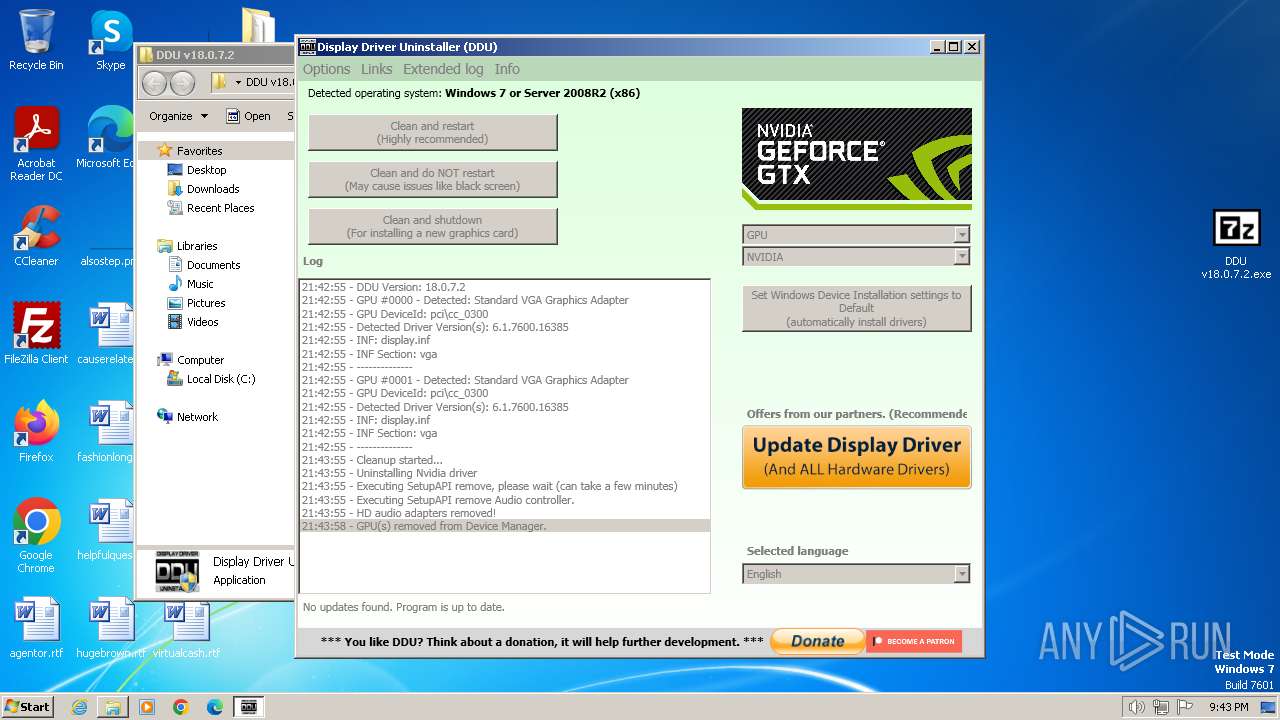Launch CCleaner from the desktop
The width and height of the screenshot is (1280, 720).
tap(36, 236)
